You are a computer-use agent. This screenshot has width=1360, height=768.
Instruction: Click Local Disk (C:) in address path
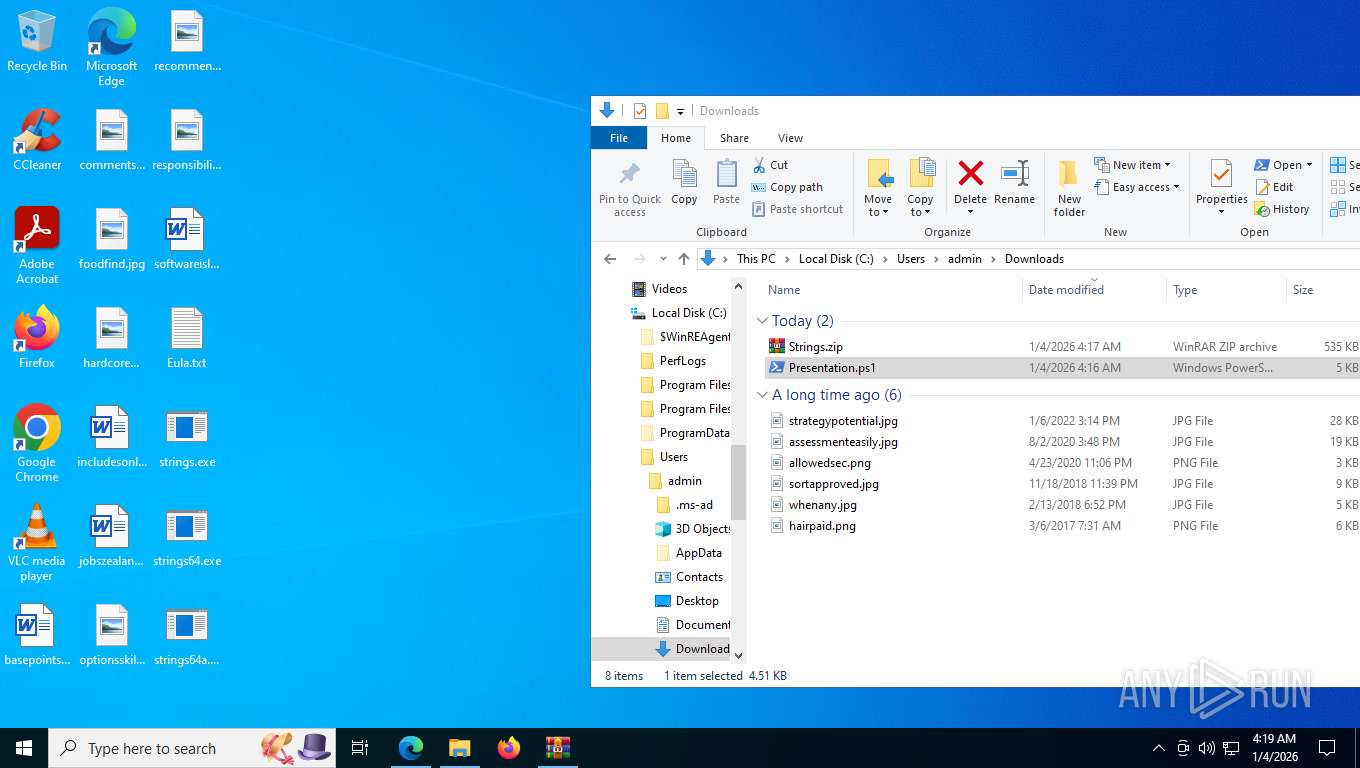(x=836, y=258)
